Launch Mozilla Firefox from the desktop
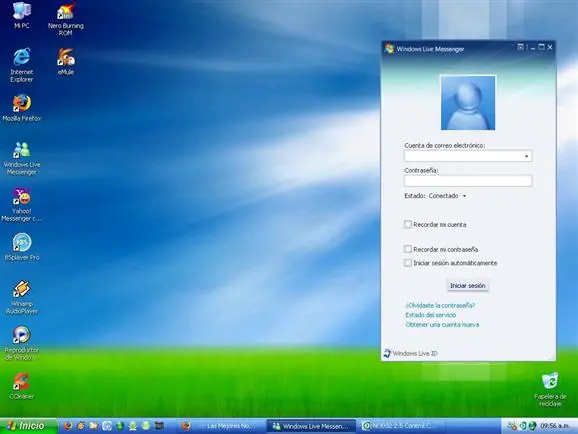Screen dimensions: 578x434 pos(22,108)
